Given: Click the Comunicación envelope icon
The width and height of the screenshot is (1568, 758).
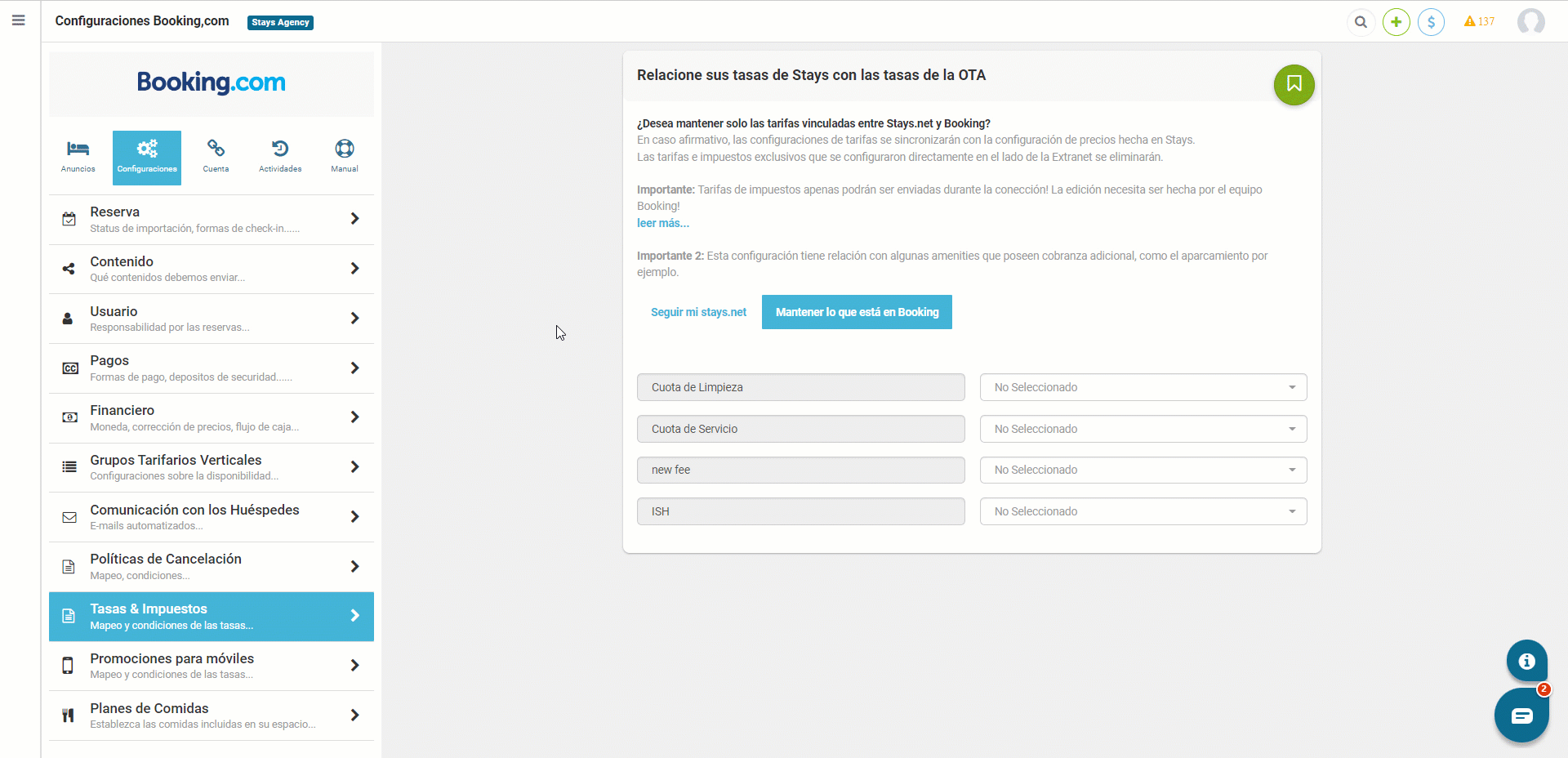Looking at the screenshot, I should pos(69,517).
